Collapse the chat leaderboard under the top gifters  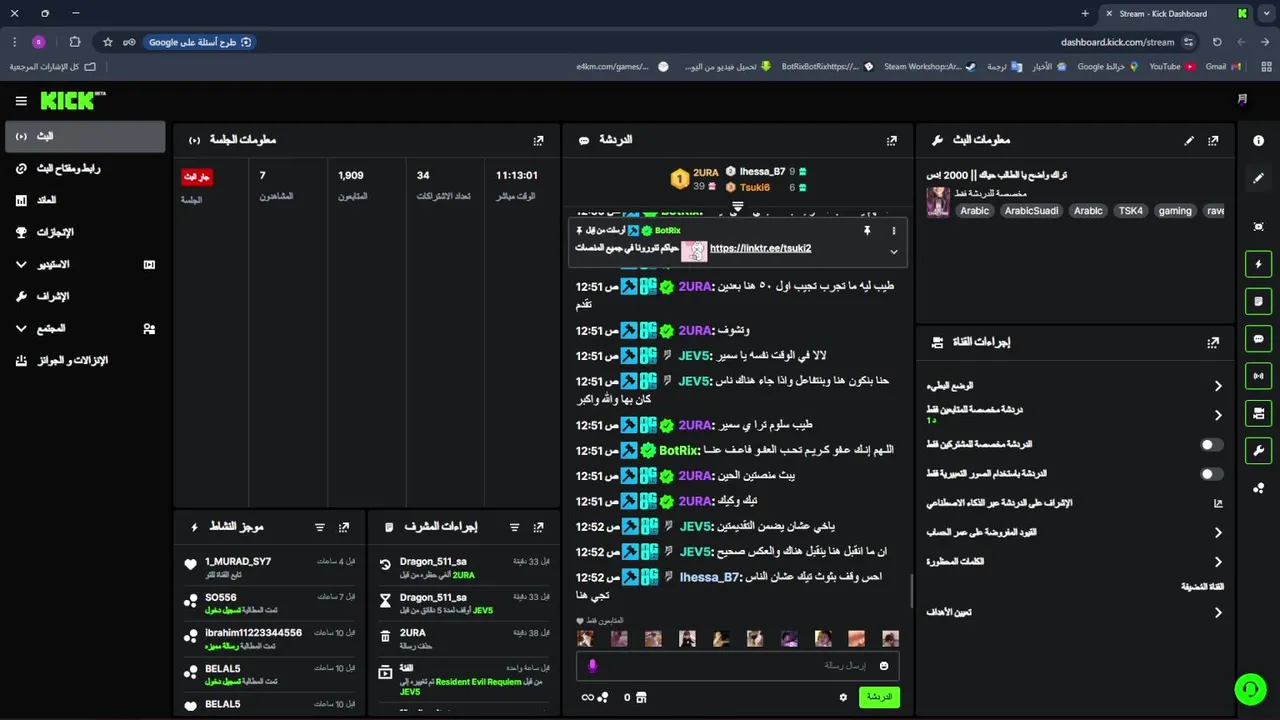(x=737, y=207)
